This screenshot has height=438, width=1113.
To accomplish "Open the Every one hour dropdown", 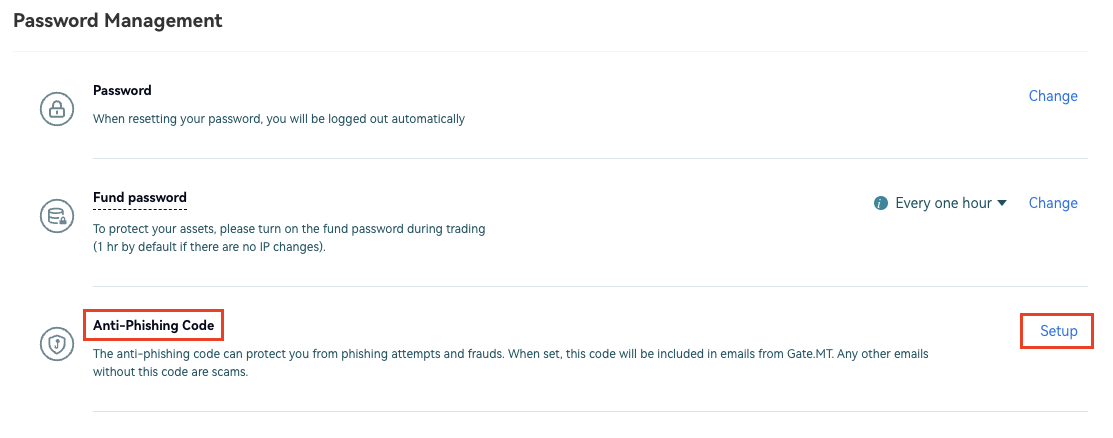I will 943,203.
